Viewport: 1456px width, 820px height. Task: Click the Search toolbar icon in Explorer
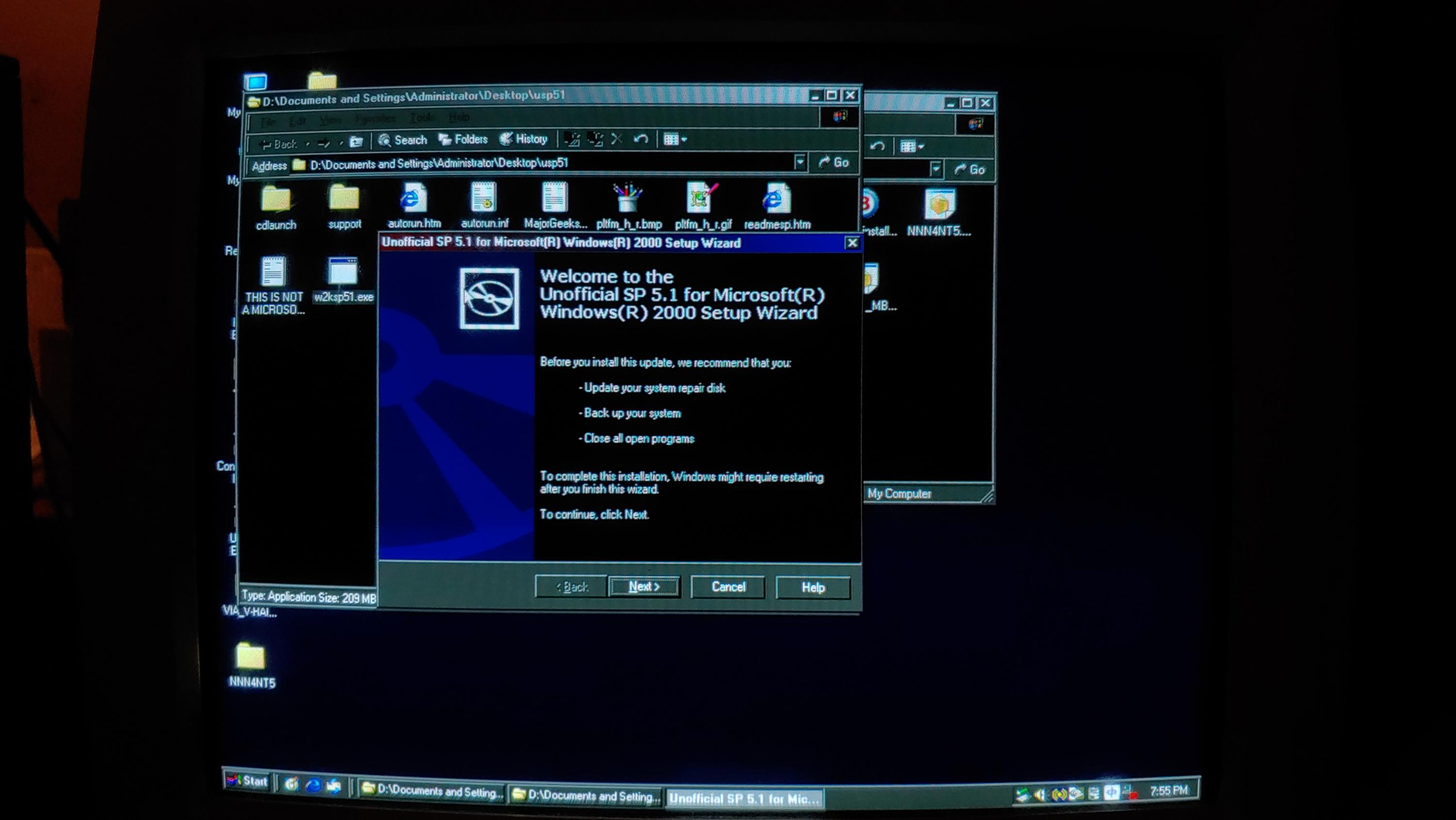point(402,140)
